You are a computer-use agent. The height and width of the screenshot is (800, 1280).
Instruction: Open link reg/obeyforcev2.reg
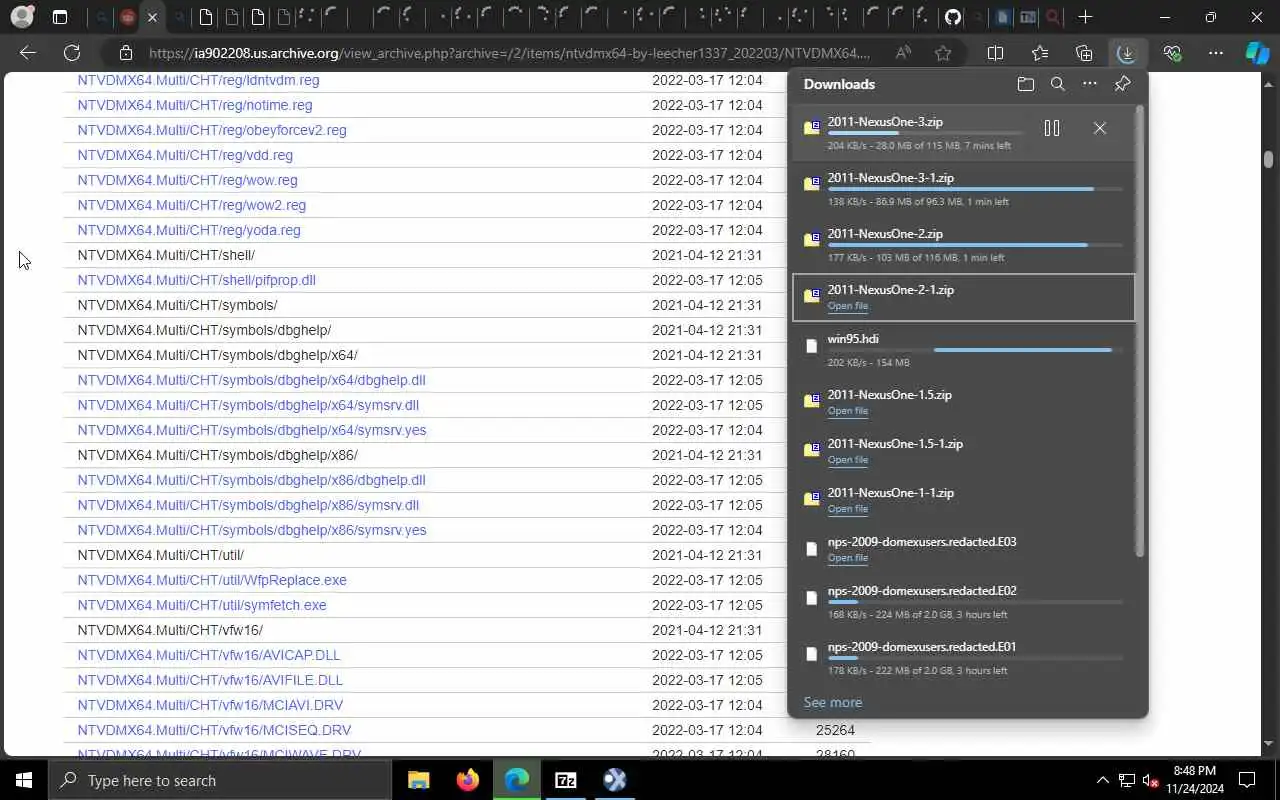212,130
